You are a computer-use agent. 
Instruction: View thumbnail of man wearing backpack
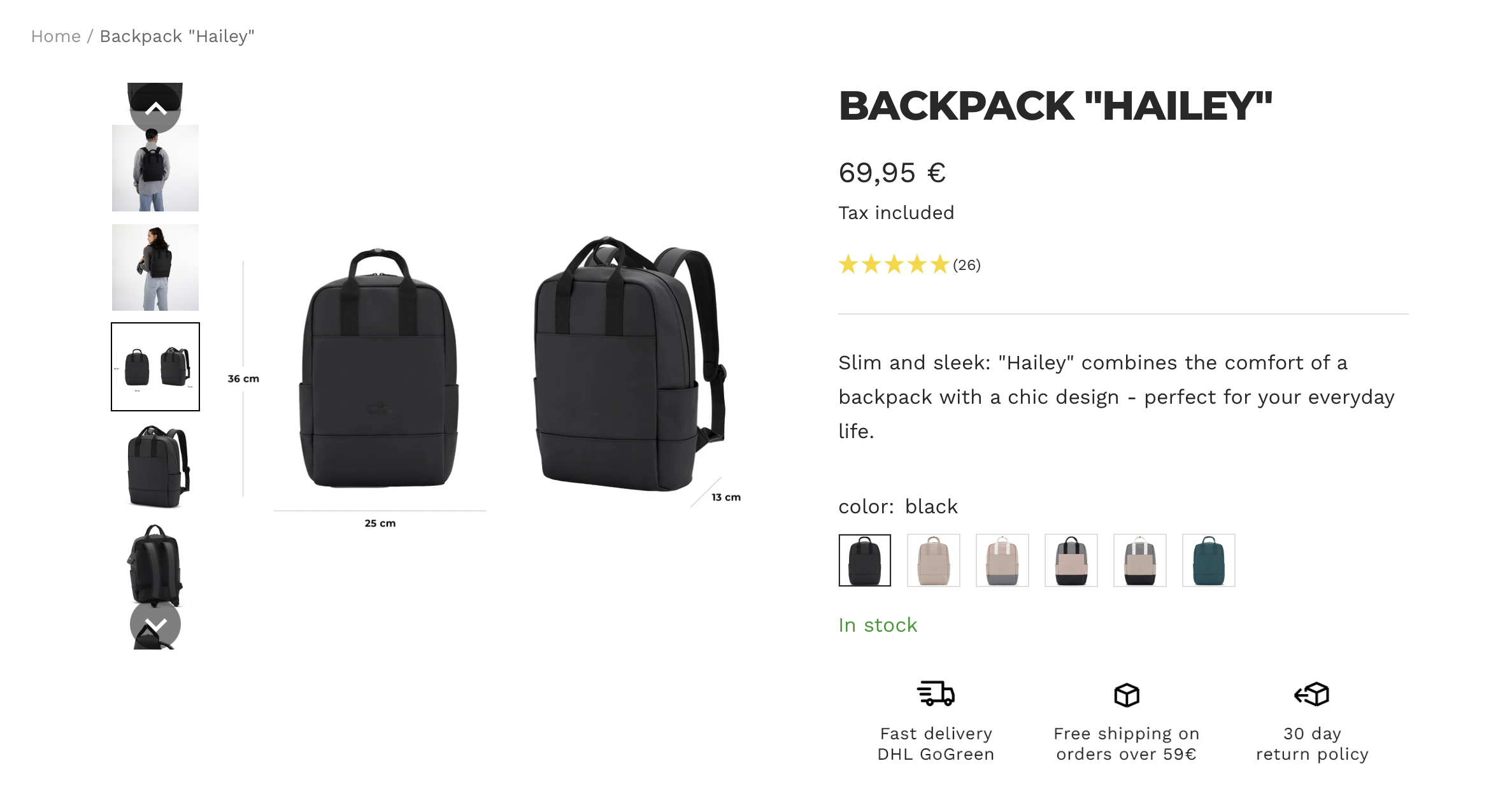155,169
